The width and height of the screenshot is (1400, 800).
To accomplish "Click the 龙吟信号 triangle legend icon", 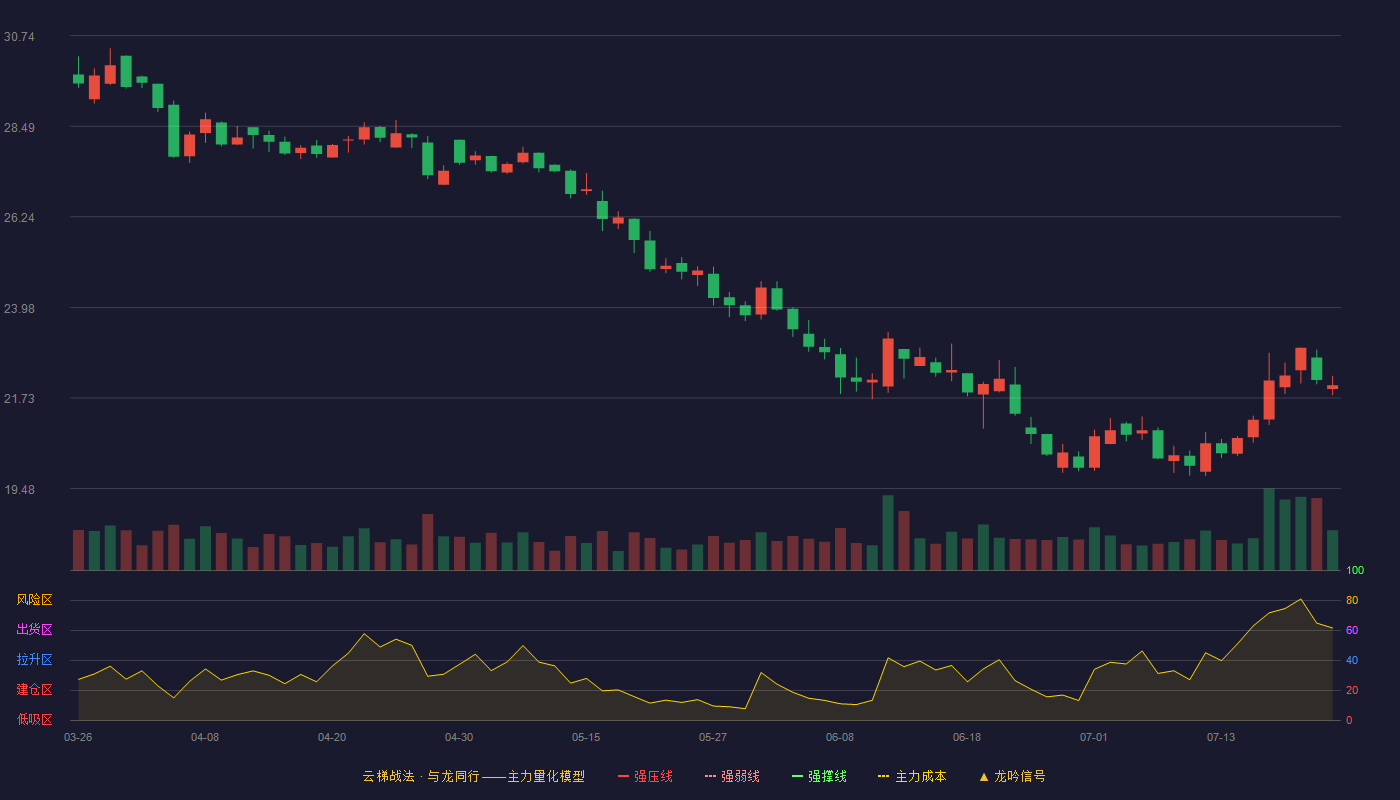I will point(984,776).
